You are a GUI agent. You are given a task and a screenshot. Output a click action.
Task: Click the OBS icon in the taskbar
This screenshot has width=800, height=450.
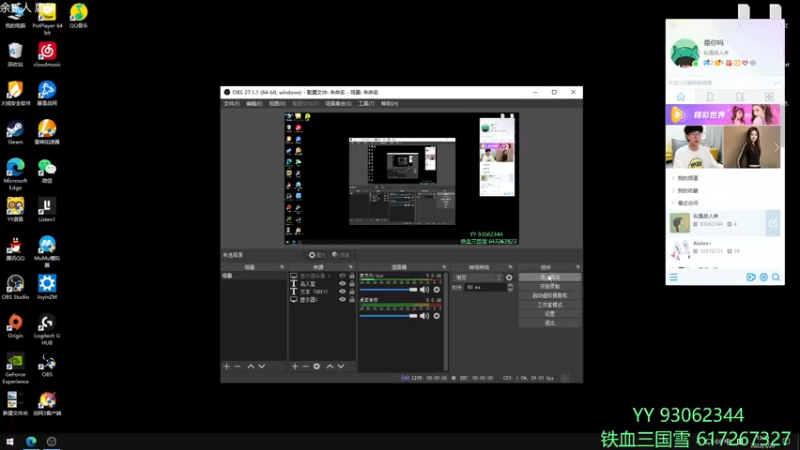point(52,441)
